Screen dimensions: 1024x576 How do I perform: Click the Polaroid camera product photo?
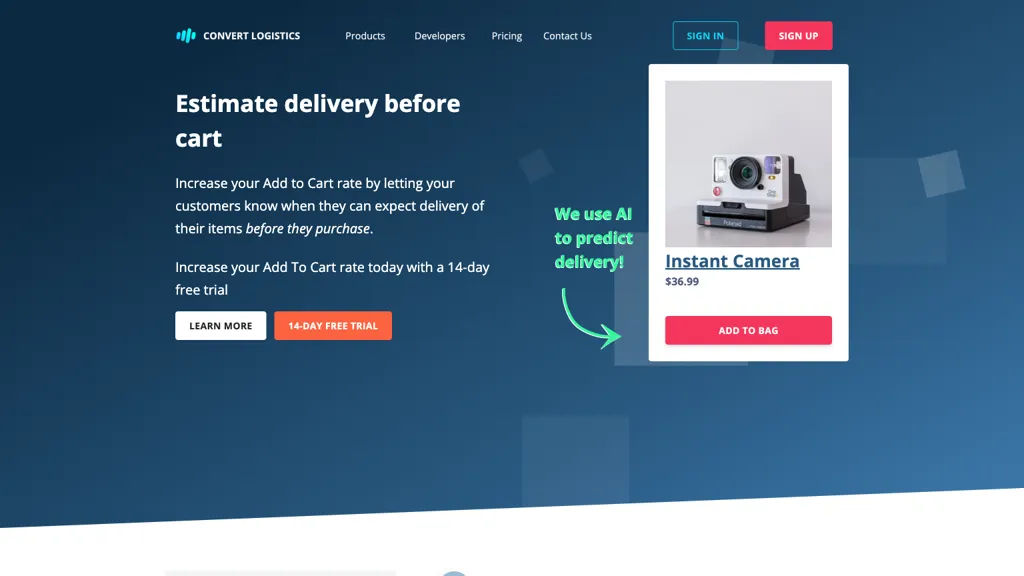coord(748,164)
